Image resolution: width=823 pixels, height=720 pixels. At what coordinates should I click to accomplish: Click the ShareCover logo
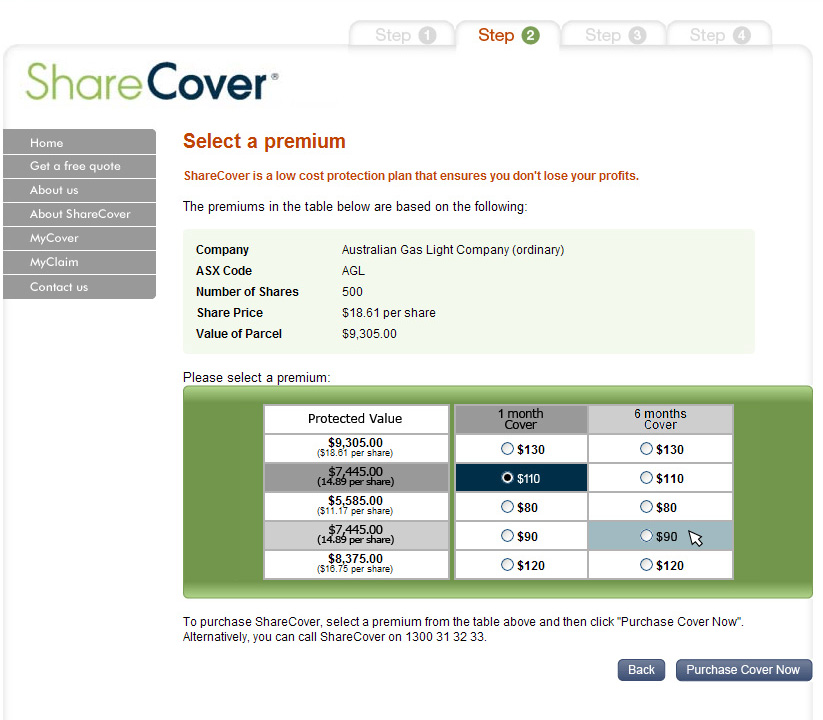[x=152, y=81]
